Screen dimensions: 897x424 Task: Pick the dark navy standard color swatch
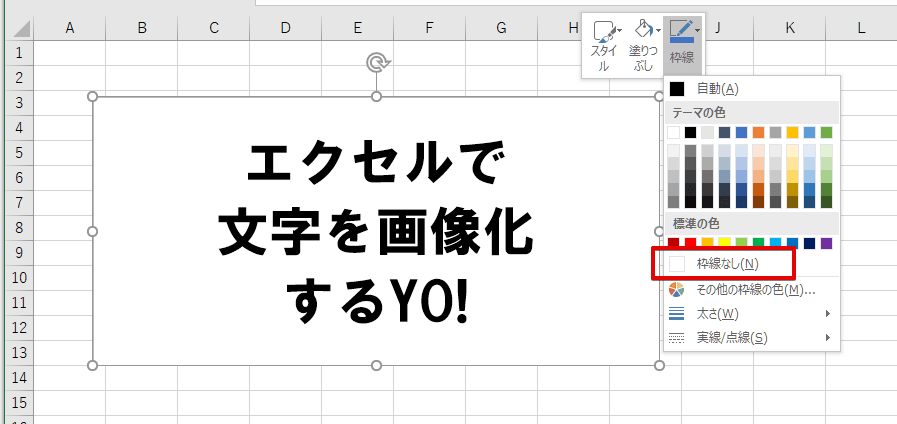point(809,244)
